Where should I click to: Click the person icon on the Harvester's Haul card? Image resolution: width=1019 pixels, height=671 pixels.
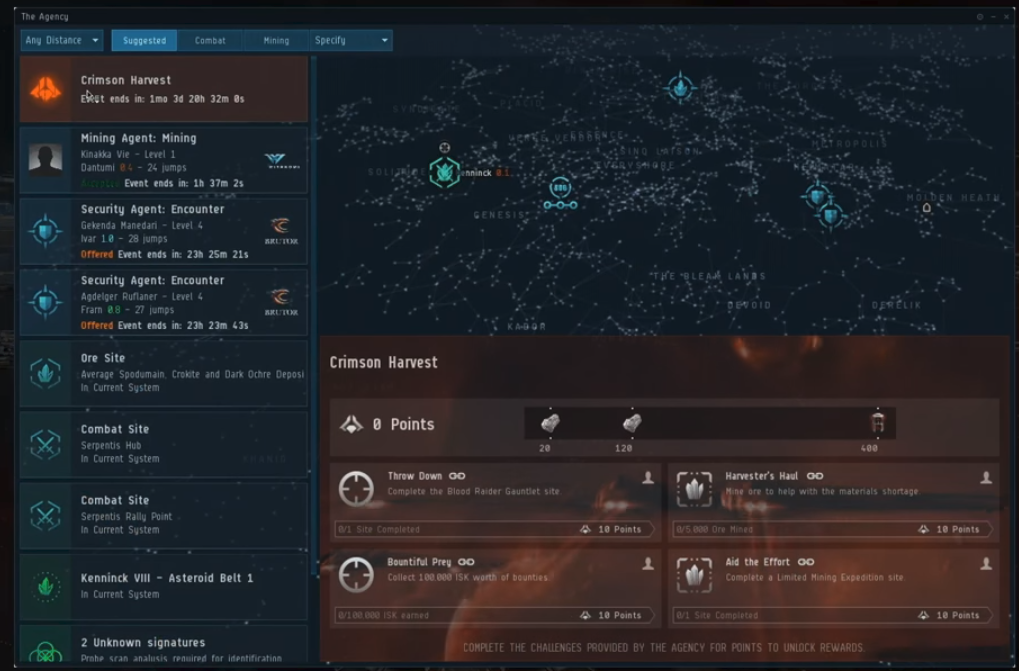click(986, 478)
